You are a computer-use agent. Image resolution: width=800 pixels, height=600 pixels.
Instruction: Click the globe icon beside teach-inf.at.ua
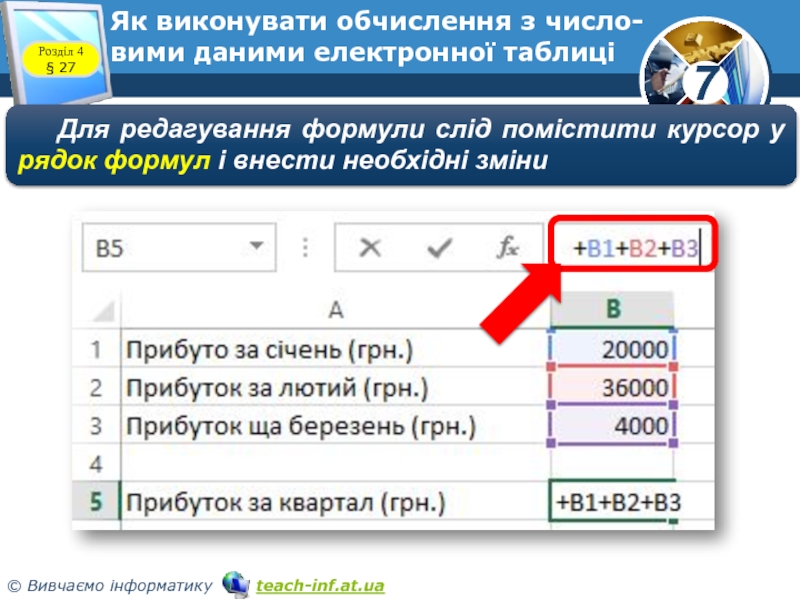pyautogui.click(x=235, y=584)
